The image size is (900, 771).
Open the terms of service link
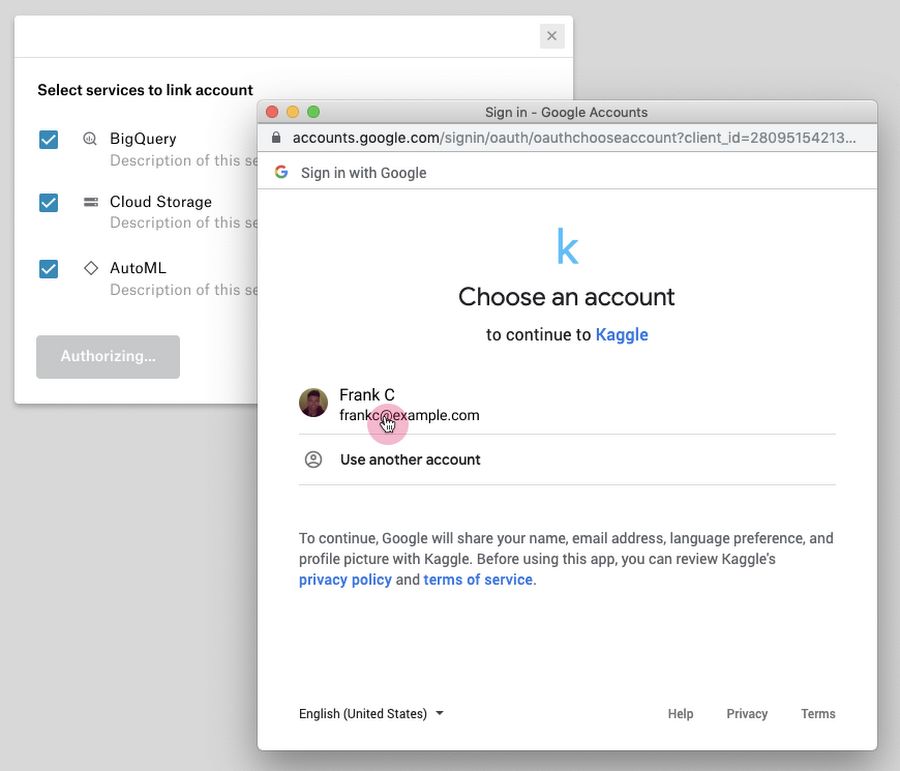478,580
